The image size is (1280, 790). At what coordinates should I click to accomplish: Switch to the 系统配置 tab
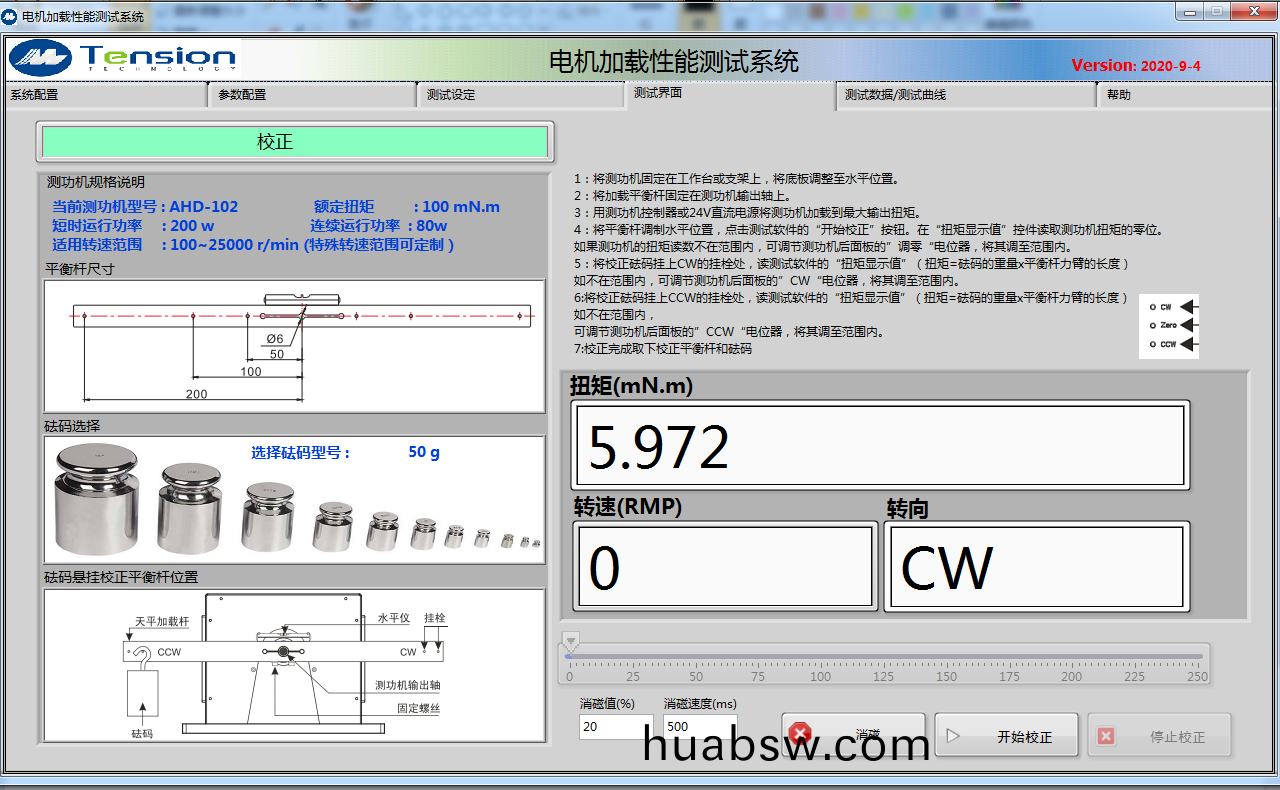(105, 95)
